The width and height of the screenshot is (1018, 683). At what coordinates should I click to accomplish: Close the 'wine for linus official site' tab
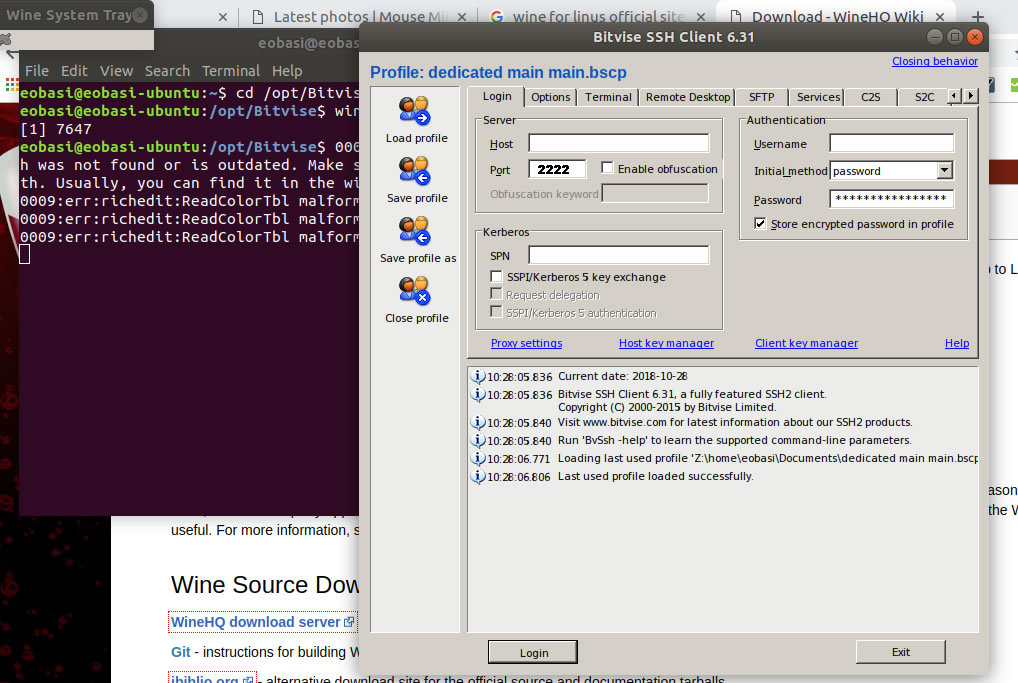tap(701, 17)
